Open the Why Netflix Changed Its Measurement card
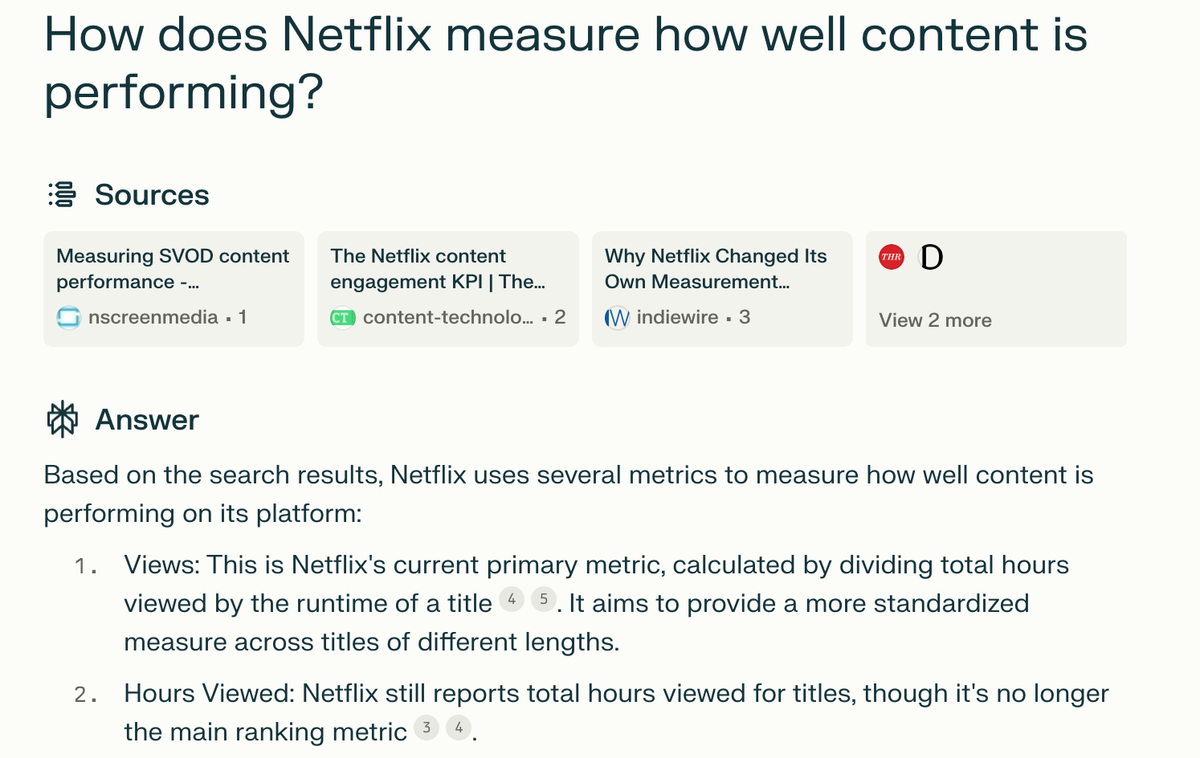The height and width of the screenshot is (758, 1200). (x=721, y=288)
